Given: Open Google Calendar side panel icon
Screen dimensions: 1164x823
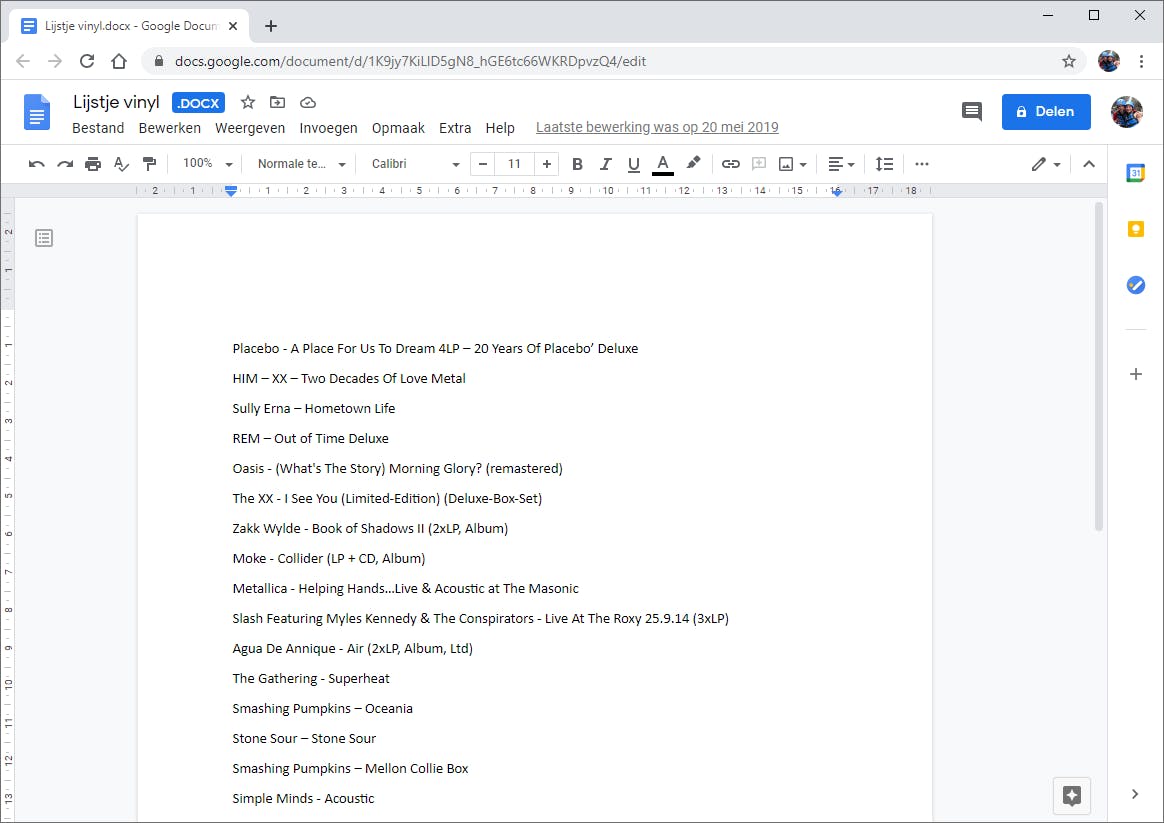Looking at the screenshot, I should pos(1135,173).
